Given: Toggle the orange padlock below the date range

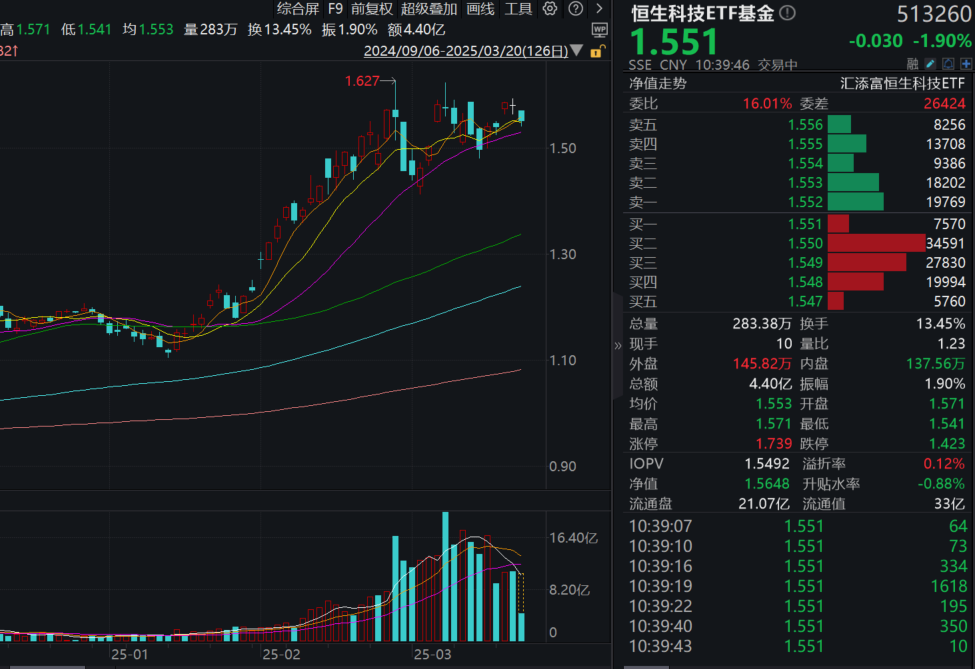Looking at the screenshot, I should tap(597, 51).
